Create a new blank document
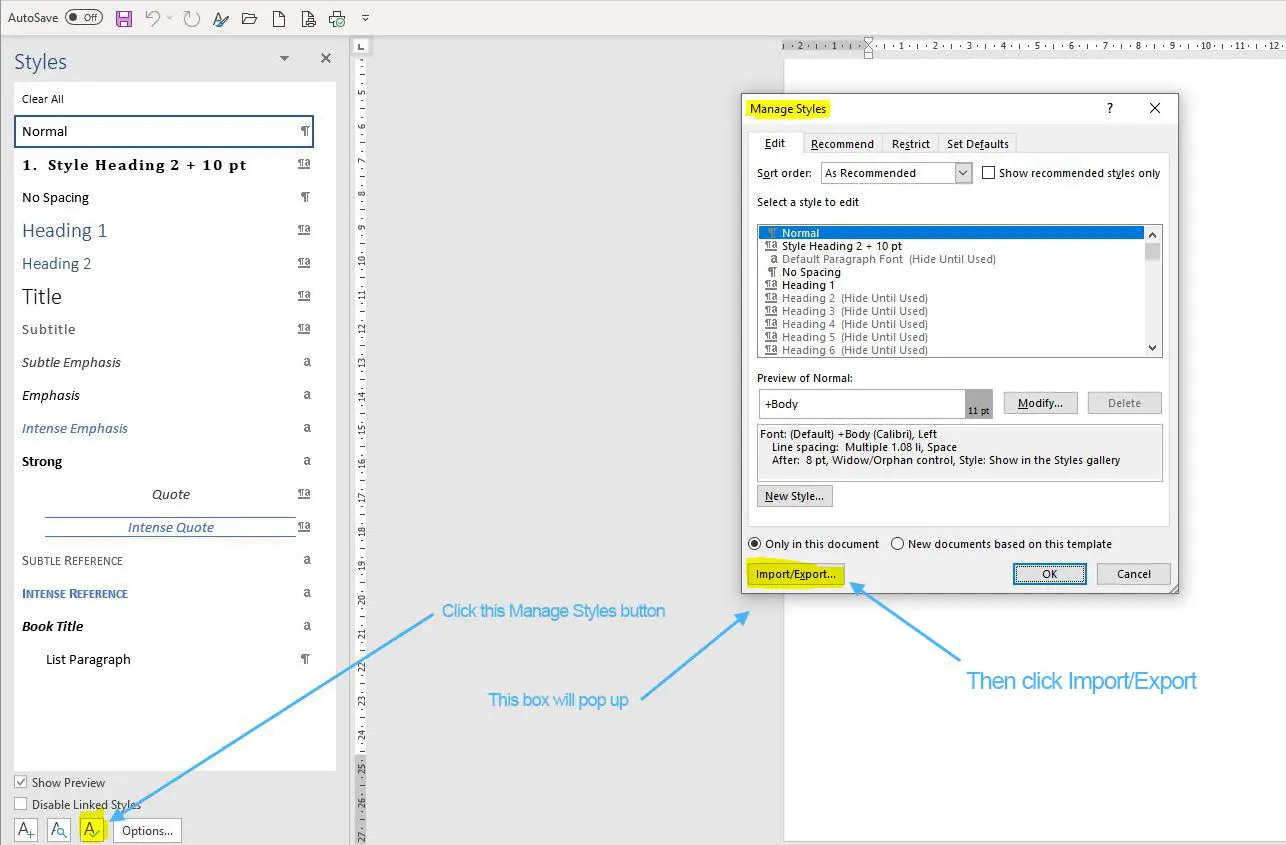The image size is (1286, 845). (x=278, y=17)
